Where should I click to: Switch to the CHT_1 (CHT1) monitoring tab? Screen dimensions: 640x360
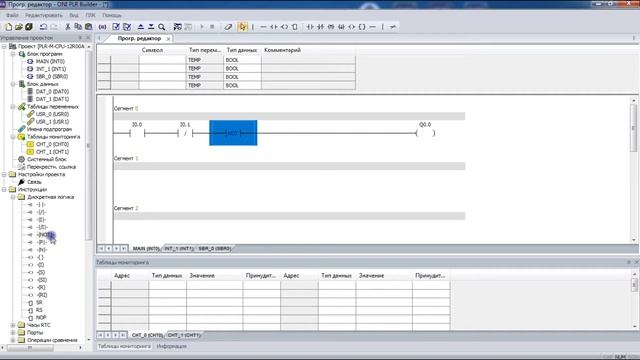(184, 335)
